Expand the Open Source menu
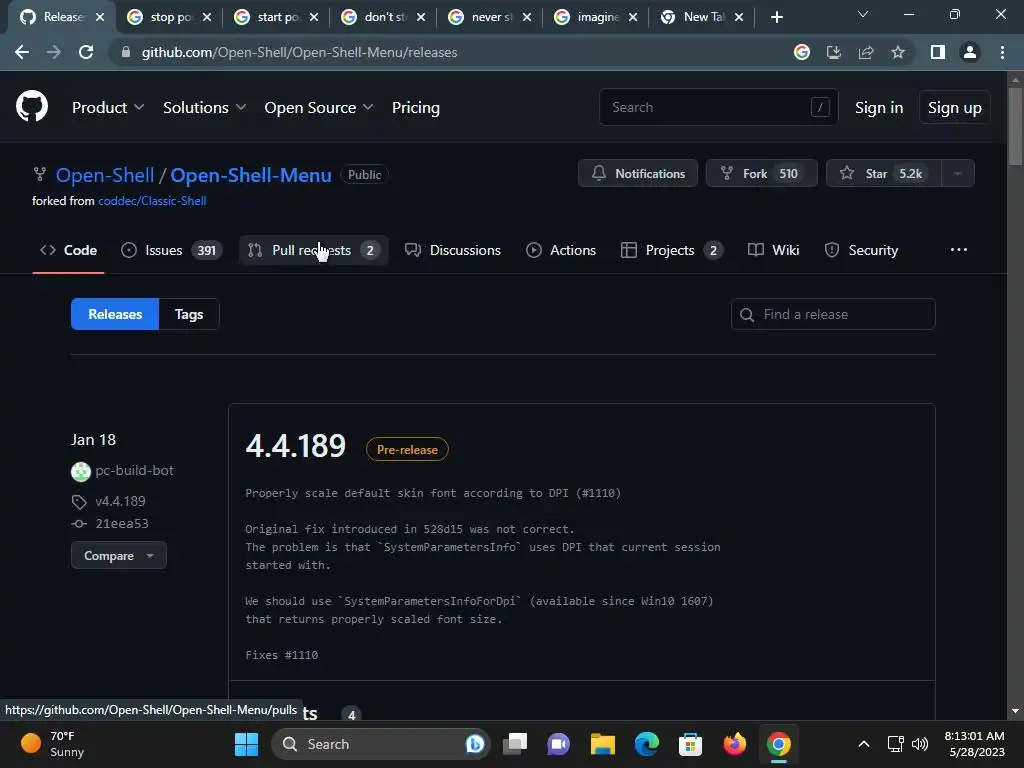 pyautogui.click(x=319, y=107)
